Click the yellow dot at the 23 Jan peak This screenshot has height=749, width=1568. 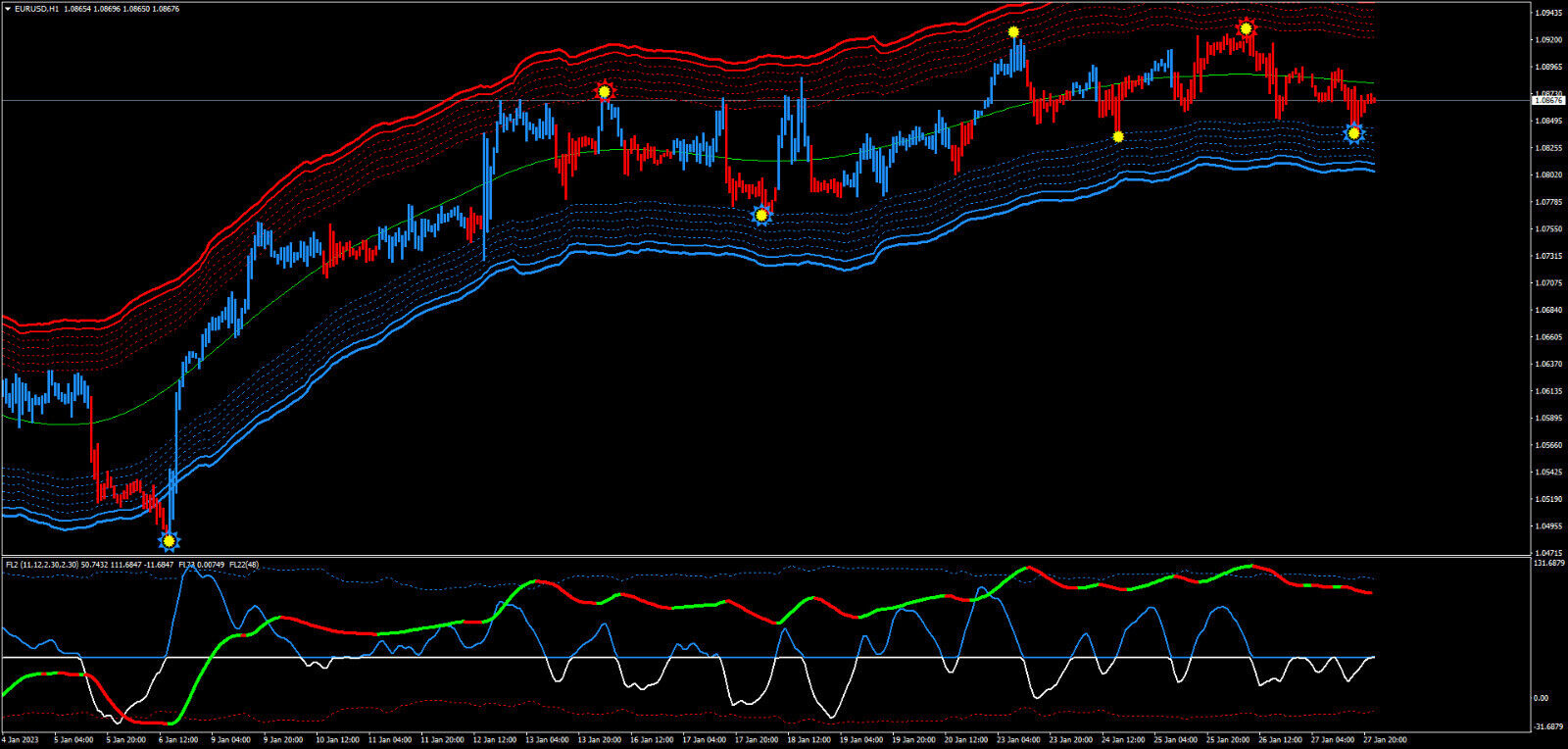pos(1013,32)
